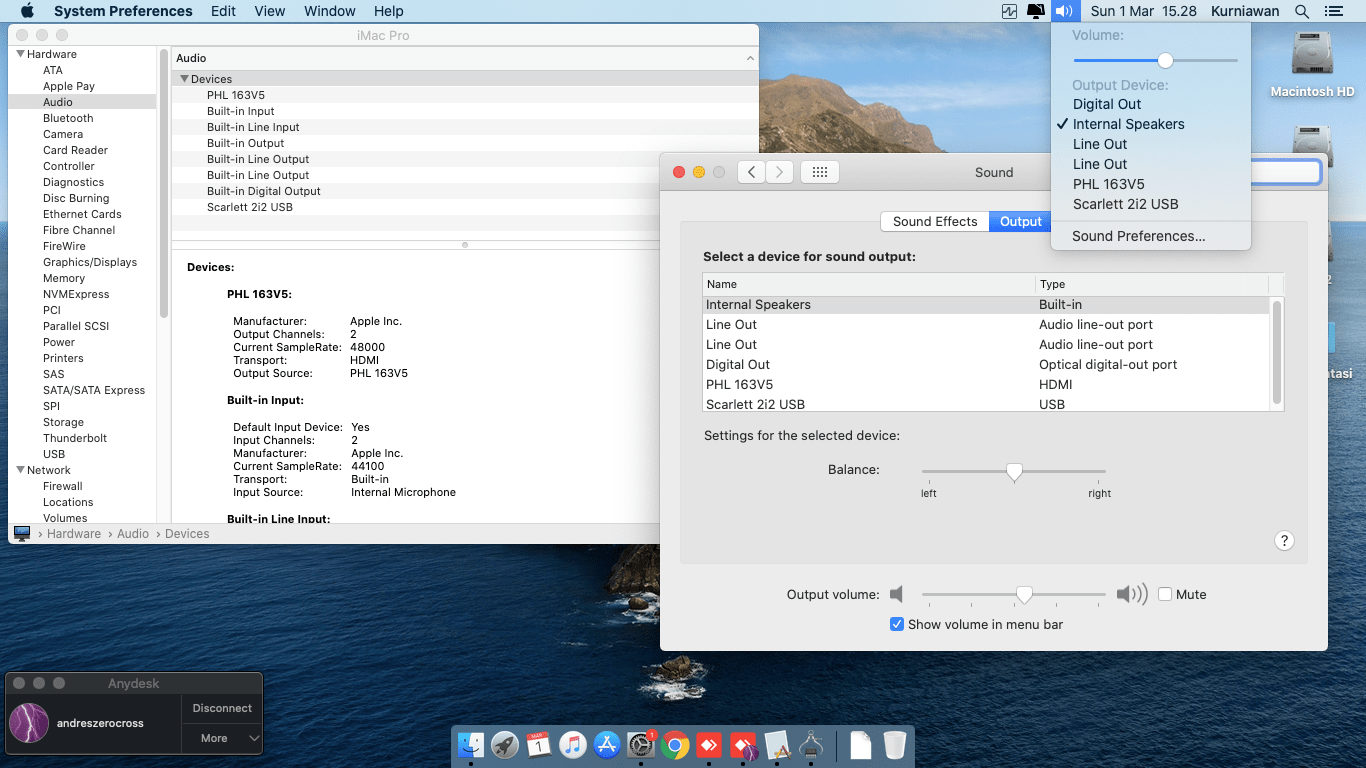Toggle the Mute checkbox
The width and height of the screenshot is (1366, 768).
1165,594
